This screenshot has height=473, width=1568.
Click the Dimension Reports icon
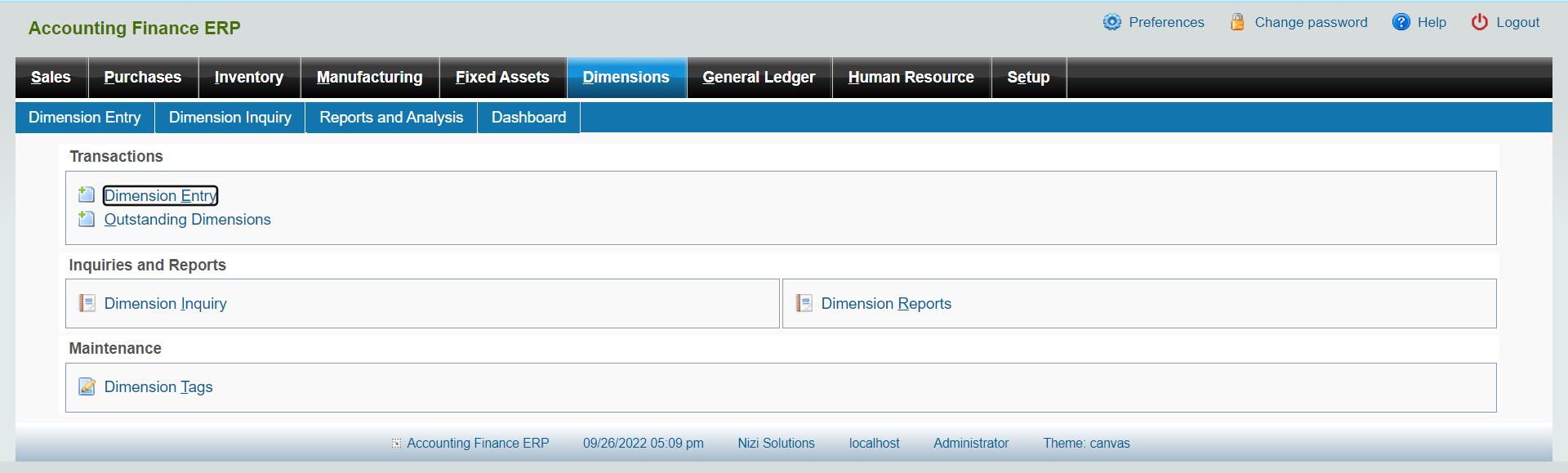(x=804, y=303)
